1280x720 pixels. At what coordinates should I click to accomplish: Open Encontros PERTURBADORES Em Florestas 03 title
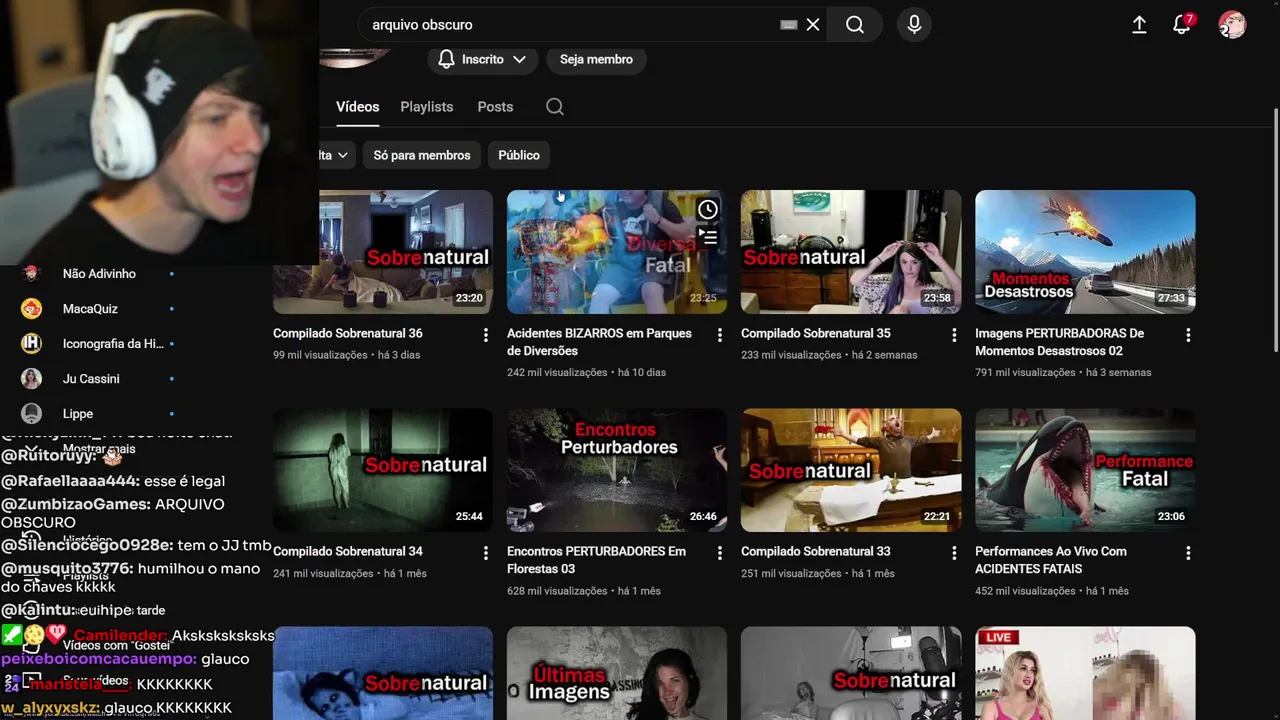coord(597,560)
